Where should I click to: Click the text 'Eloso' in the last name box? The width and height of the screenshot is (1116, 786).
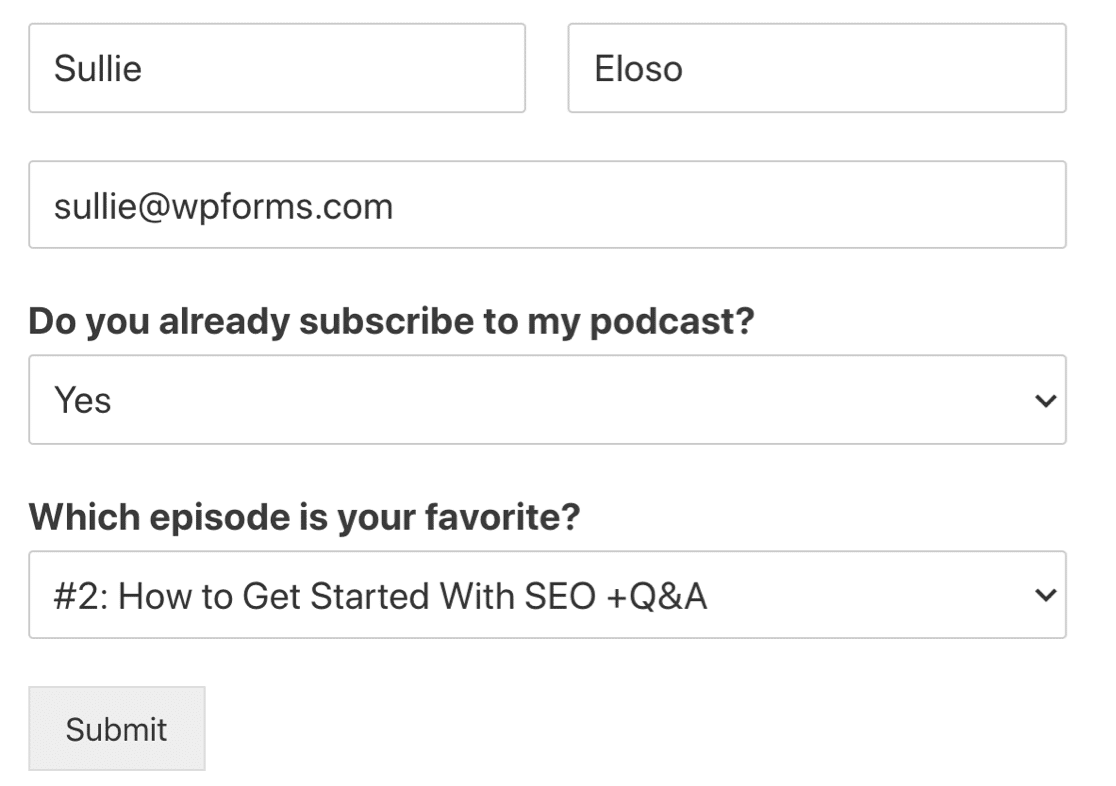638,69
